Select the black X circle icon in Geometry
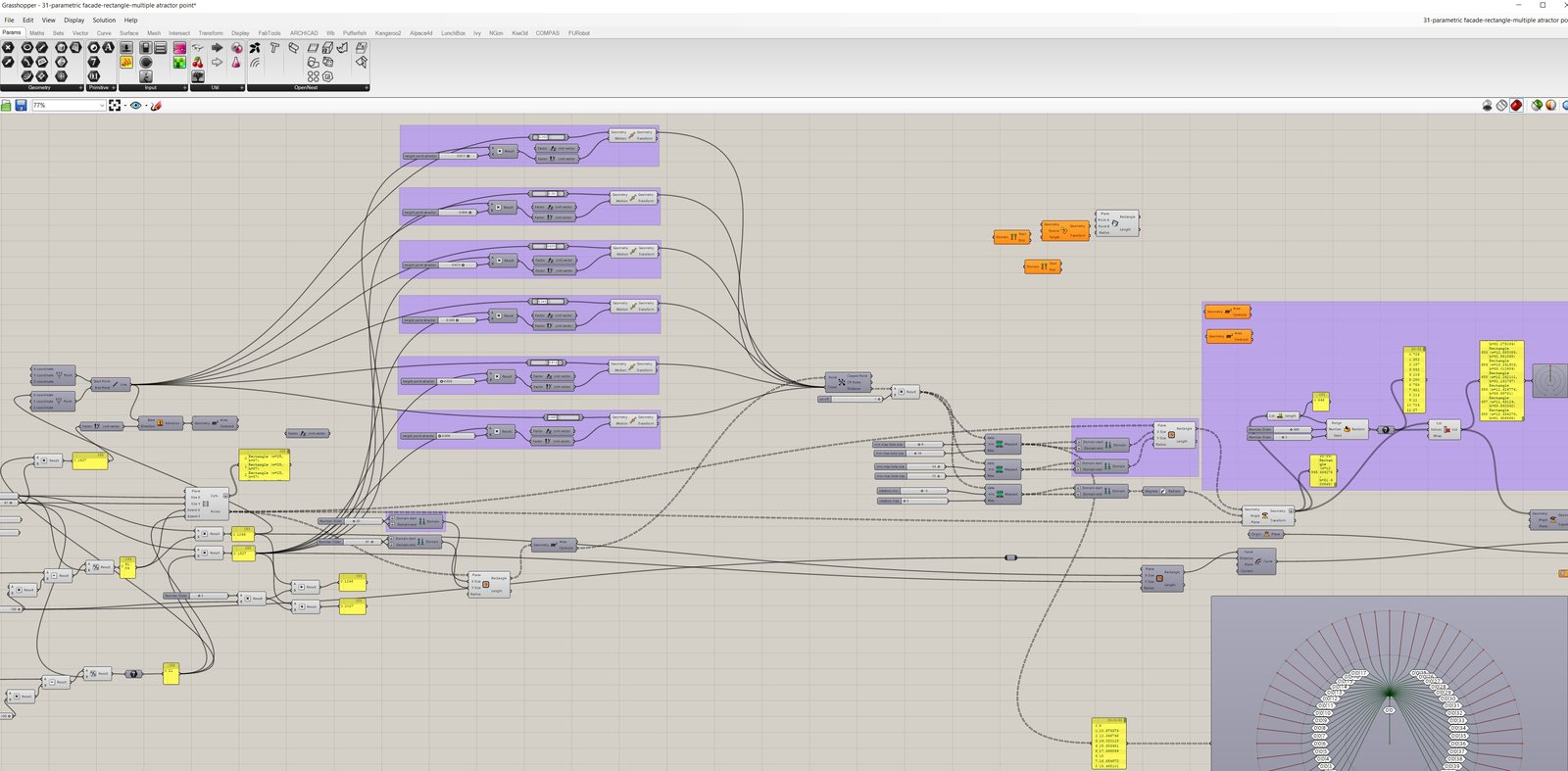1568x771 pixels. coord(8,47)
